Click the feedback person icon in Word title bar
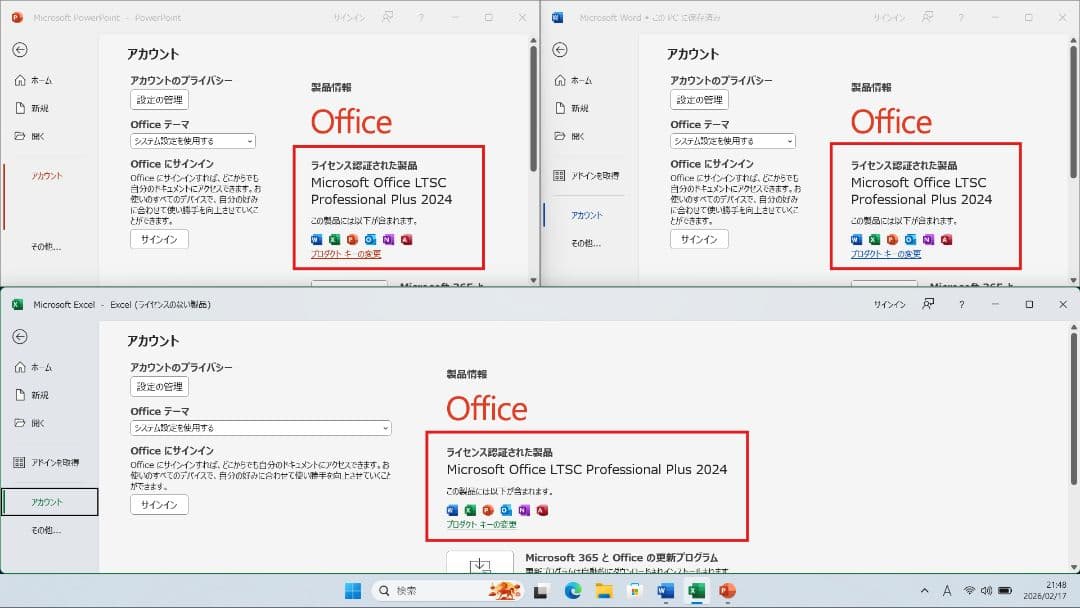The height and width of the screenshot is (608, 1080). [x=929, y=18]
